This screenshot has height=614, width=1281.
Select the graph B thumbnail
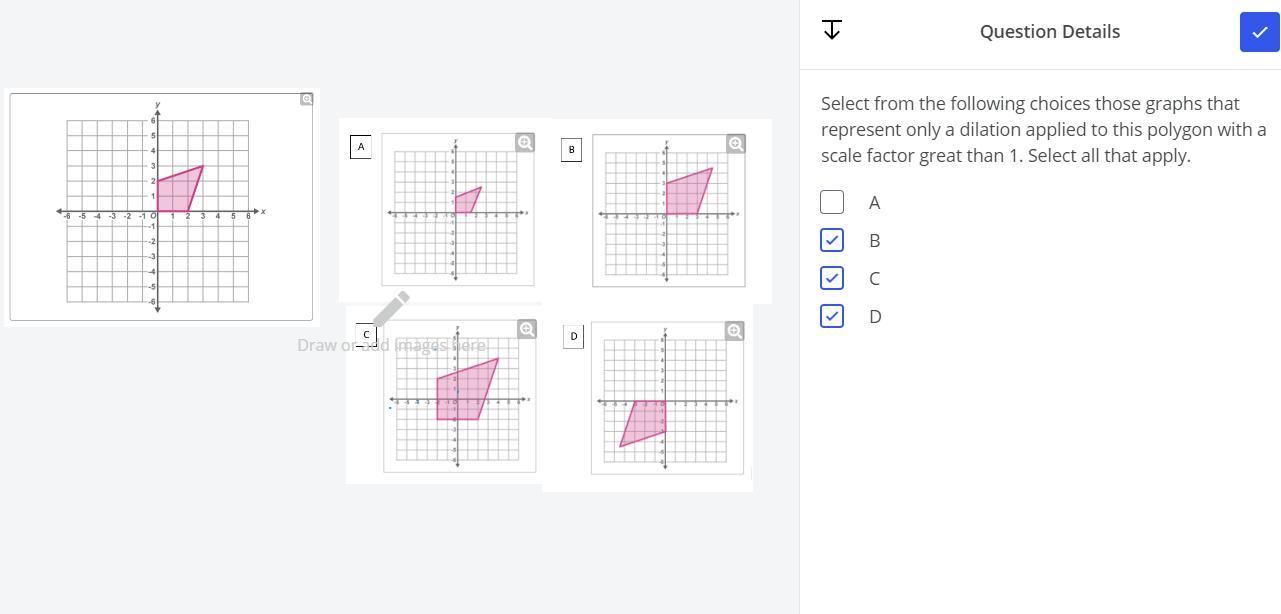668,211
